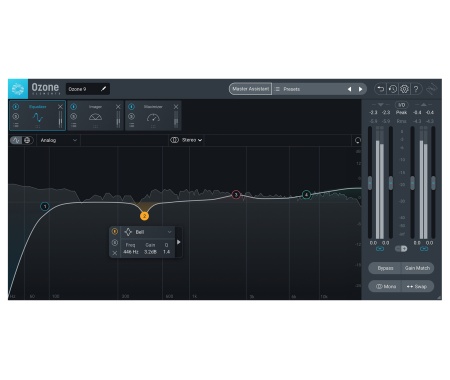Open the Help question mark icon
The image size is (450, 380).
tap(416, 89)
